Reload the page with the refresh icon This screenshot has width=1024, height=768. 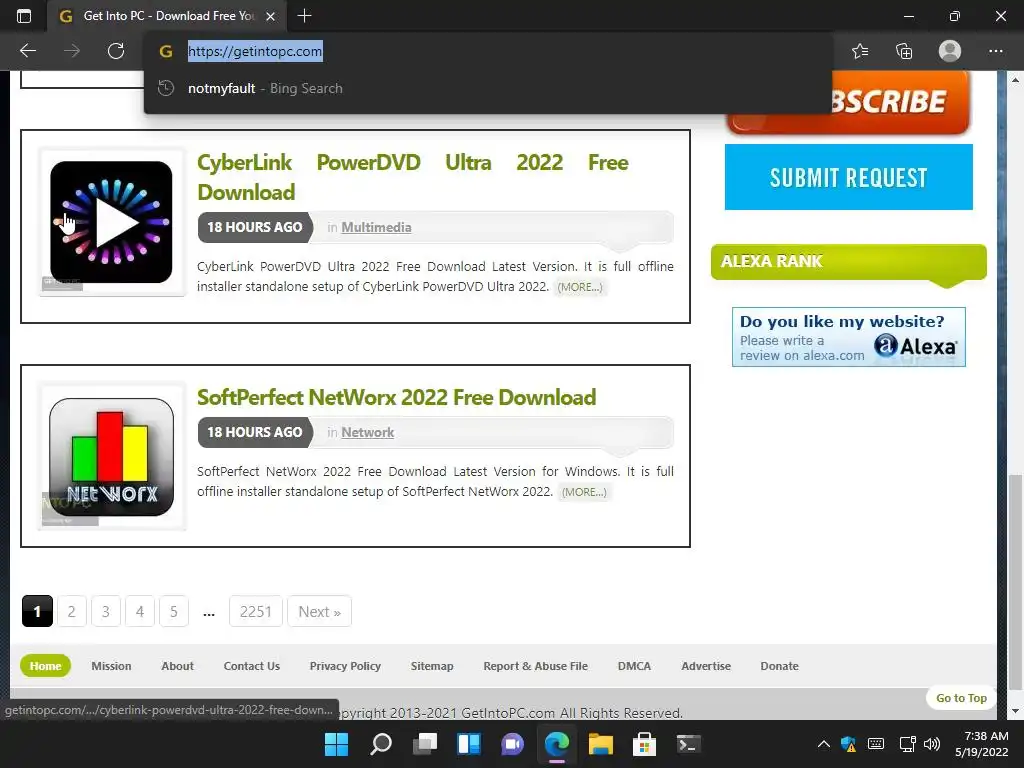[x=116, y=51]
